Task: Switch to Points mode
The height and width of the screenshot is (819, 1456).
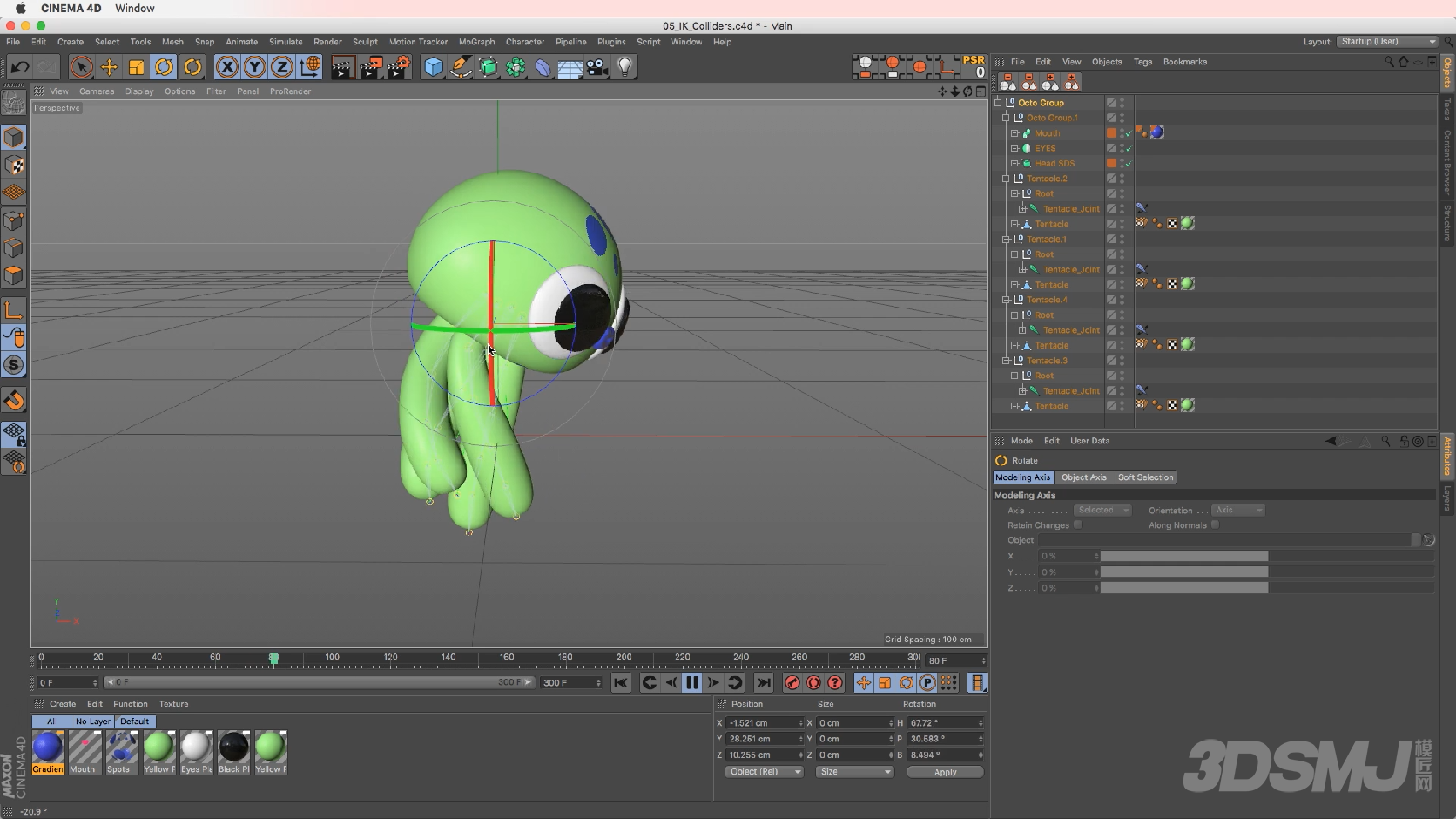Action: coord(14,221)
